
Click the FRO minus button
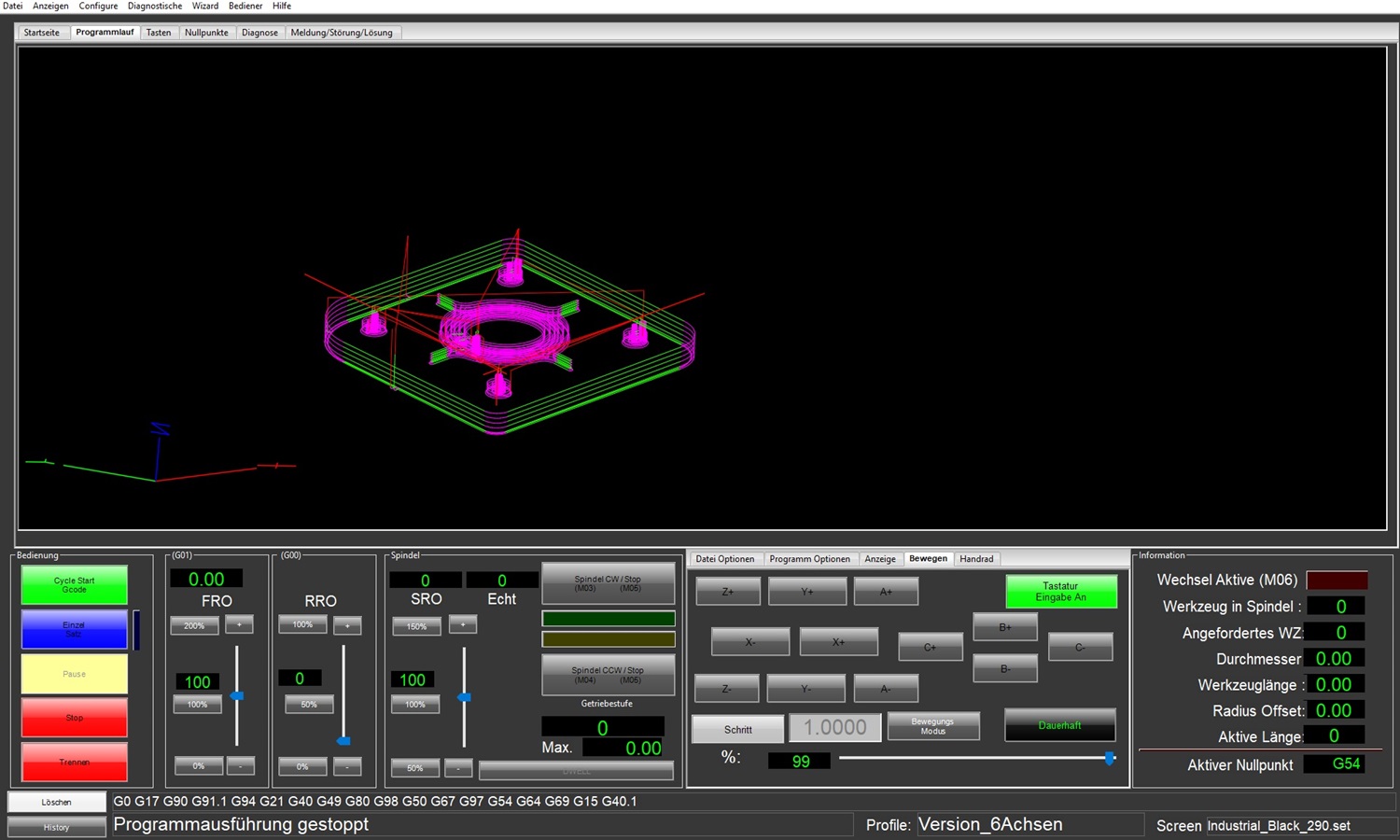[x=240, y=766]
